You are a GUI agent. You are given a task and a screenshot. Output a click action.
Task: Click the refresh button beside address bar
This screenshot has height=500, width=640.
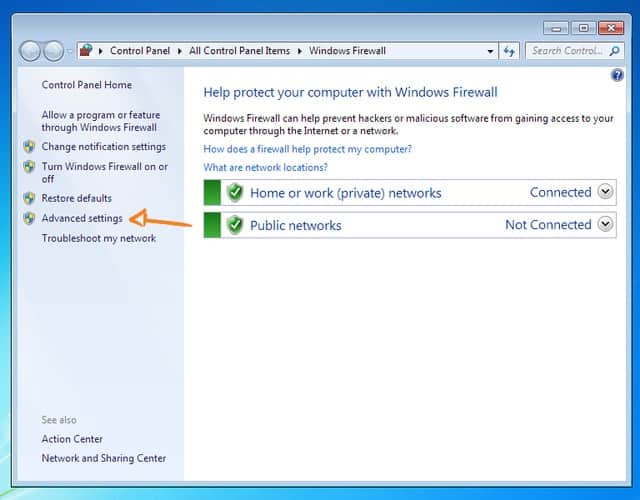click(509, 51)
